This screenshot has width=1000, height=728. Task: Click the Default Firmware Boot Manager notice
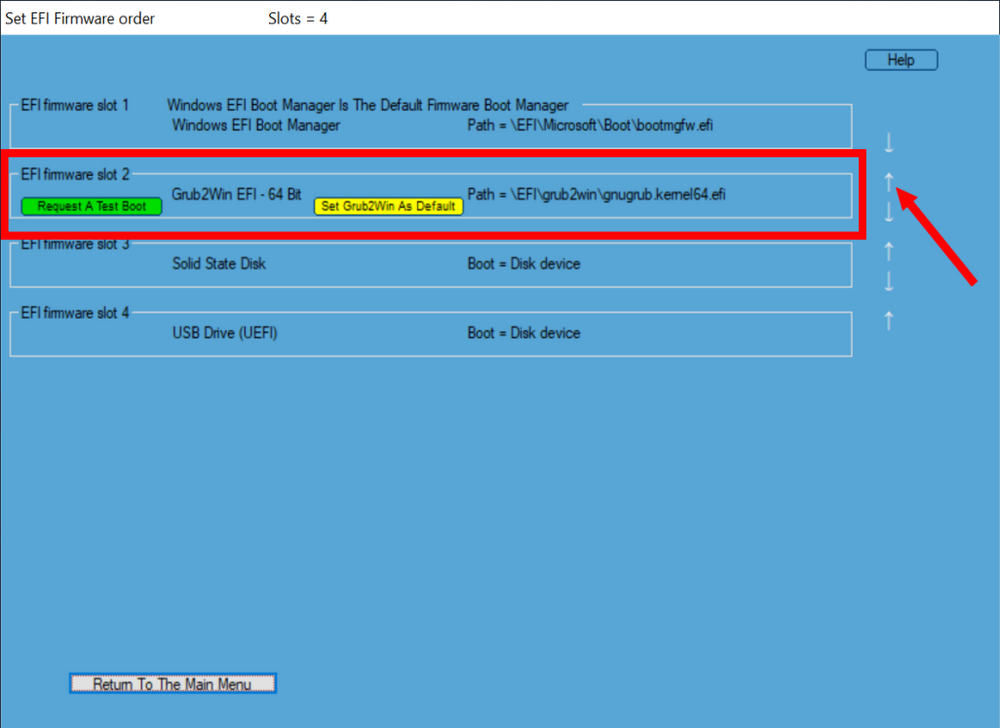coord(367,105)
